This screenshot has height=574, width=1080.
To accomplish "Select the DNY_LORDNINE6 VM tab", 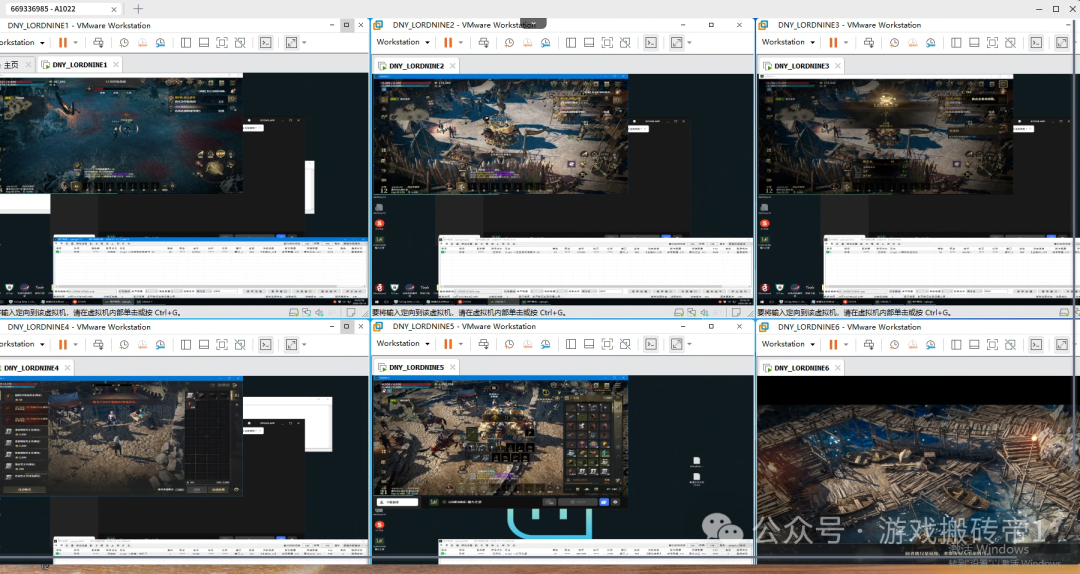I will pyautogui.click(x=801, y=368).
